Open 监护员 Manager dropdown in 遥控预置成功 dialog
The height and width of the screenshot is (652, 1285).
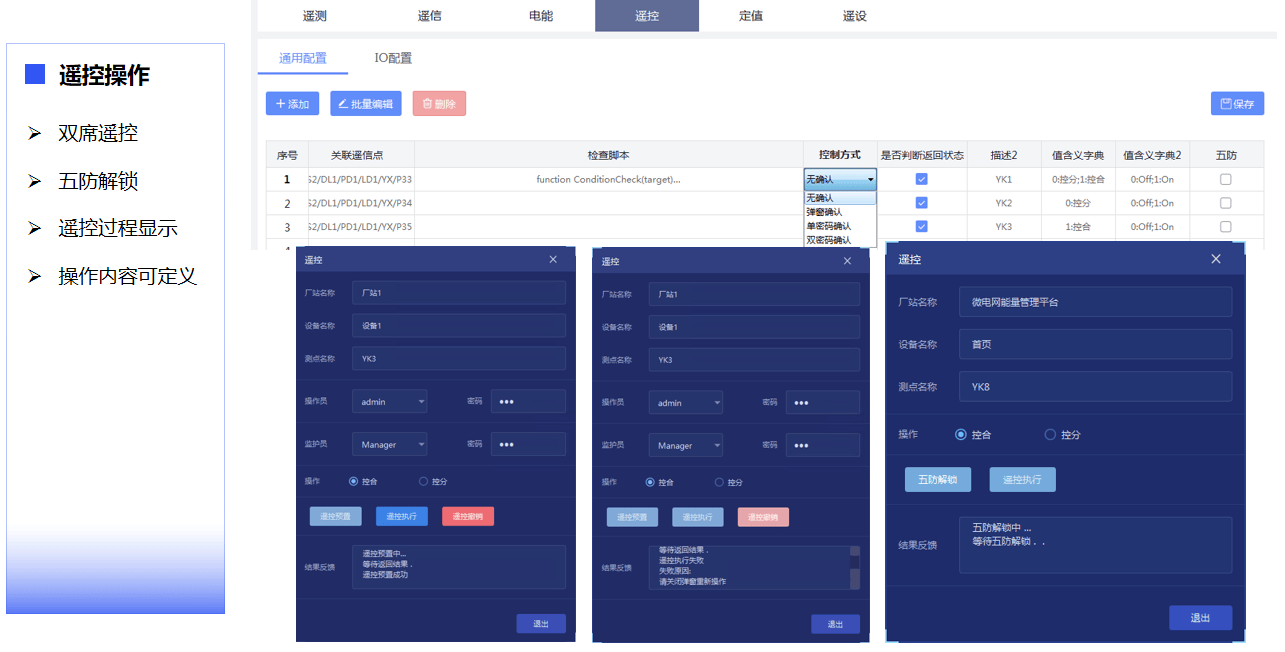(390, 445)
